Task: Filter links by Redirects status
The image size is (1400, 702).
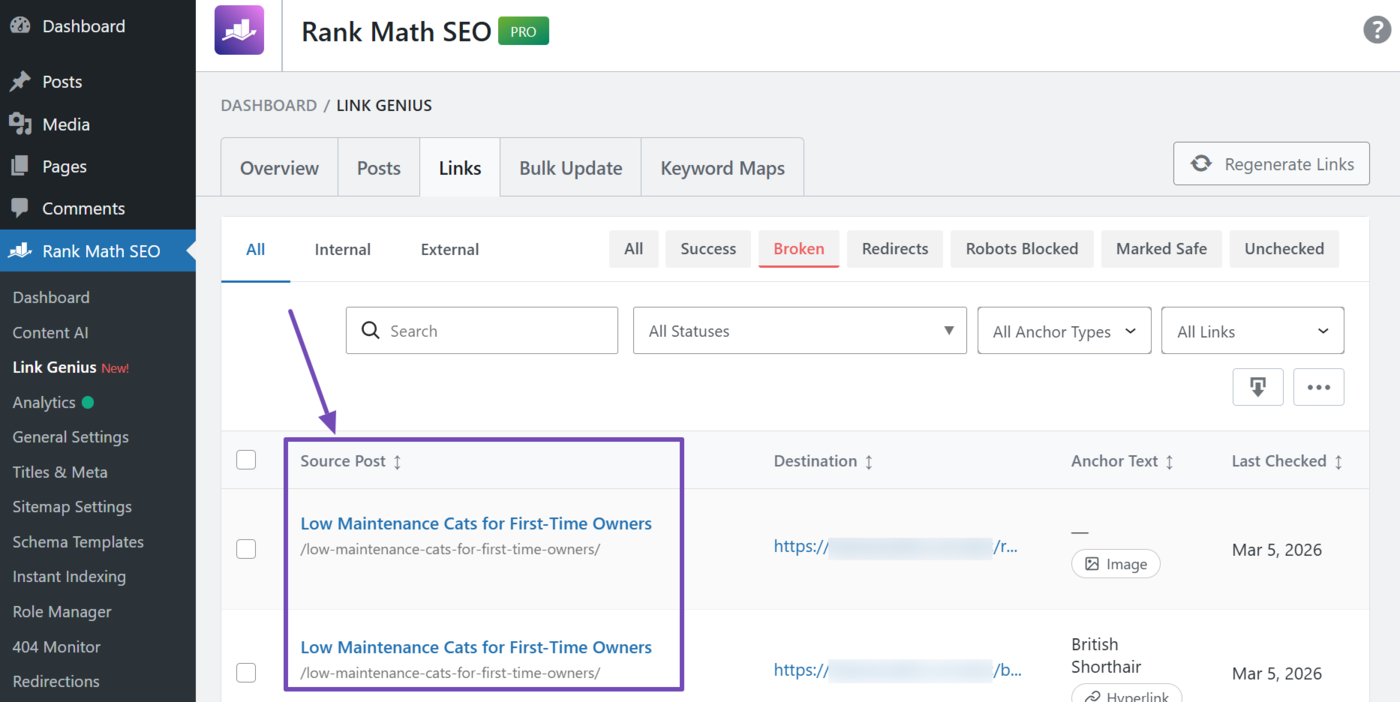Action: 895,249
